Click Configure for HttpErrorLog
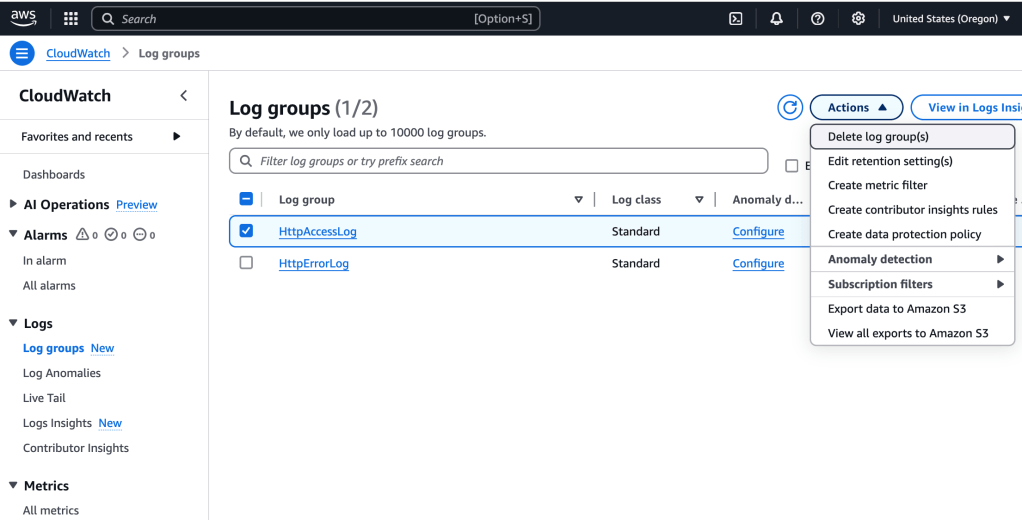1022x520 pixels. pyautogui.click(x=757, y=264)
